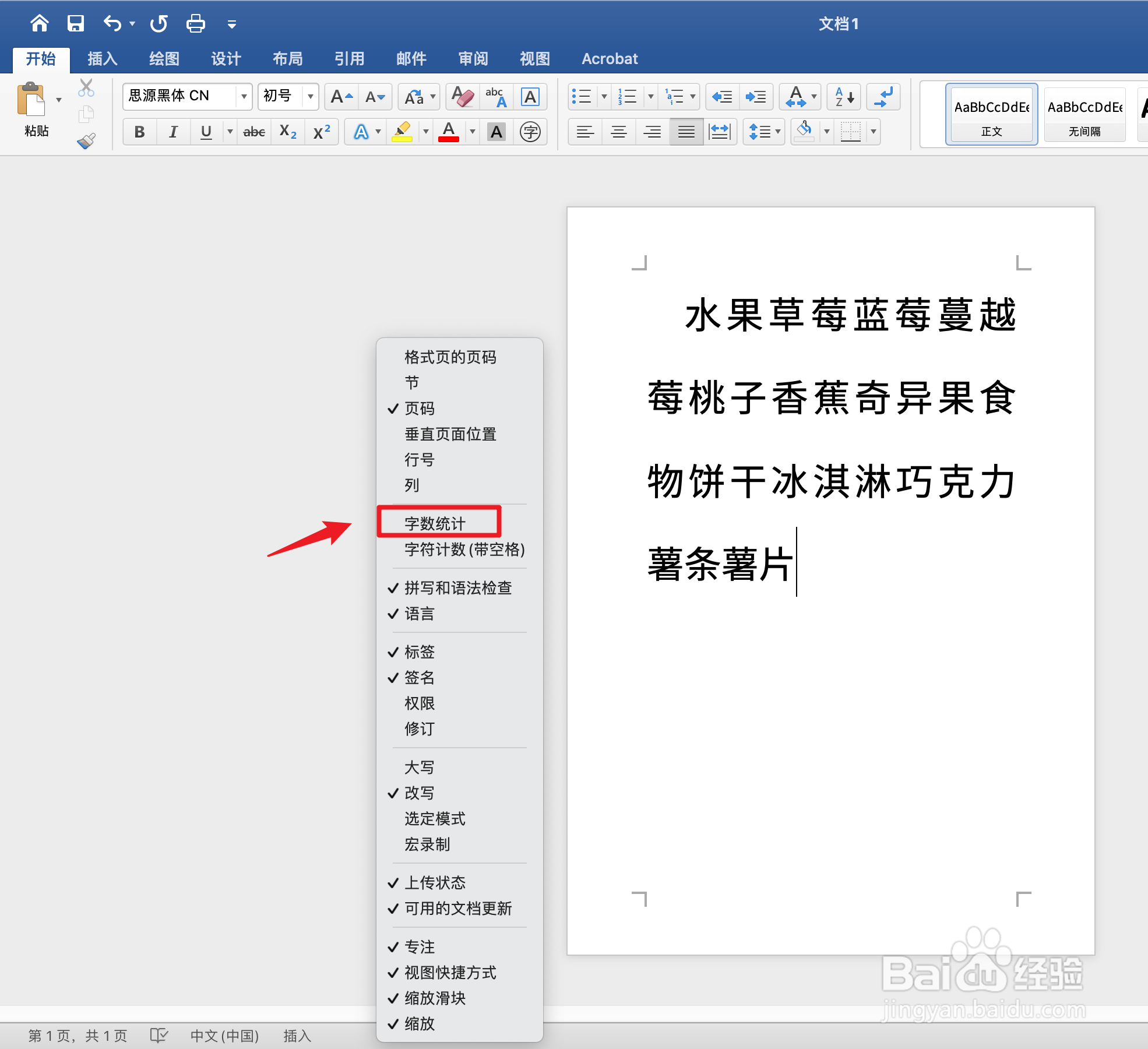The height and width of the screenshot is (1049, 1148).
Task: Click the Print icon in quick access toolbar
Action: tap(195, 23)
